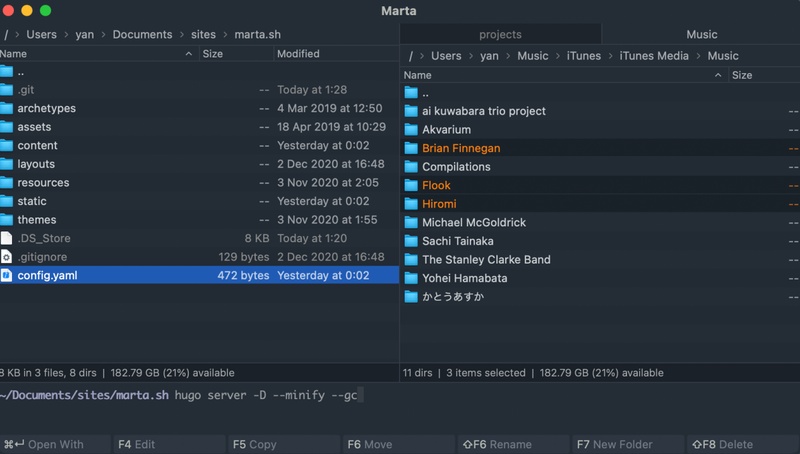Click '18 Apr 2019 at 10:29' date

click(x=332, y=127)
